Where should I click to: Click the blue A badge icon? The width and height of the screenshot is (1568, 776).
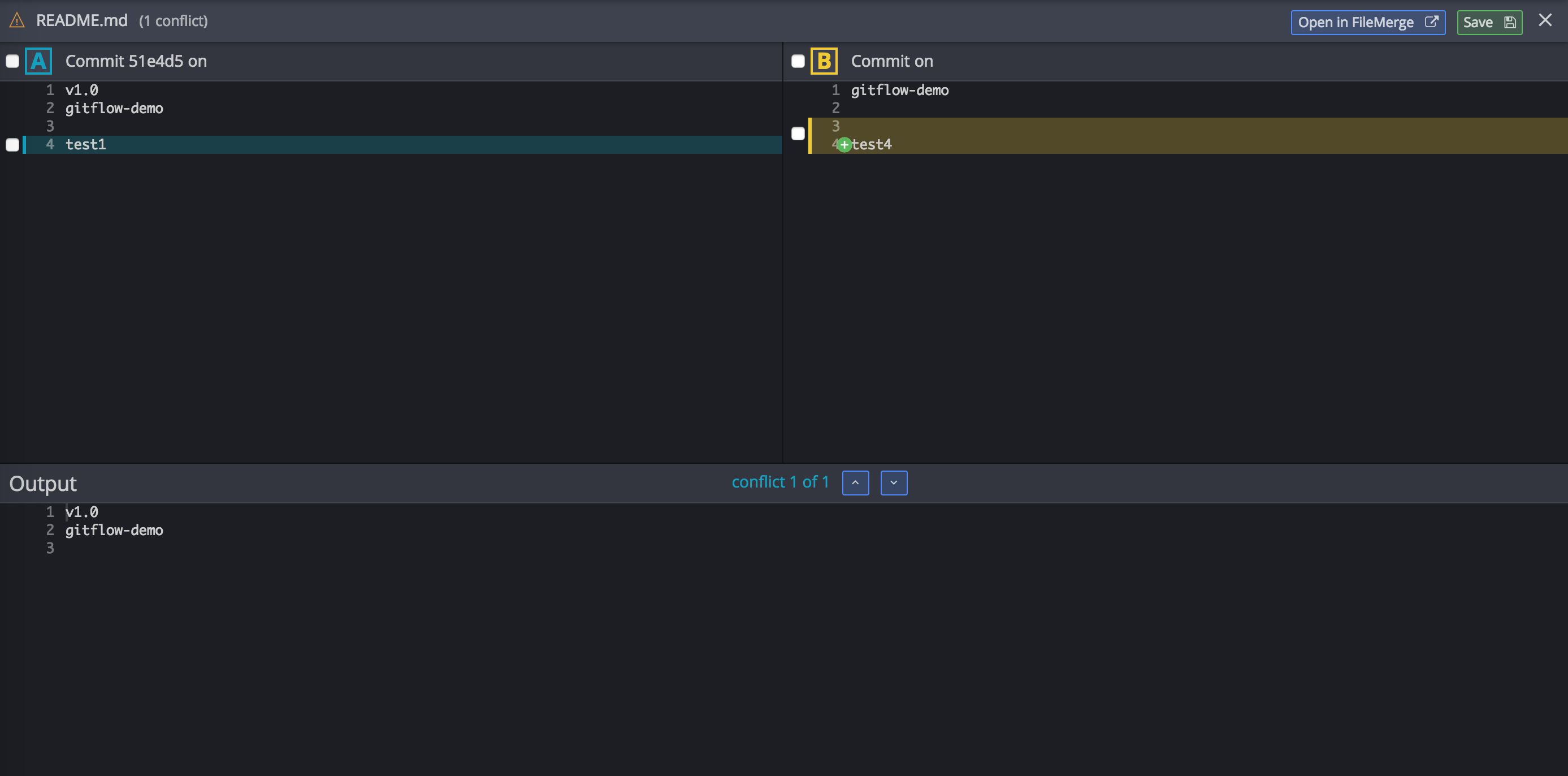tap(38, 61)
